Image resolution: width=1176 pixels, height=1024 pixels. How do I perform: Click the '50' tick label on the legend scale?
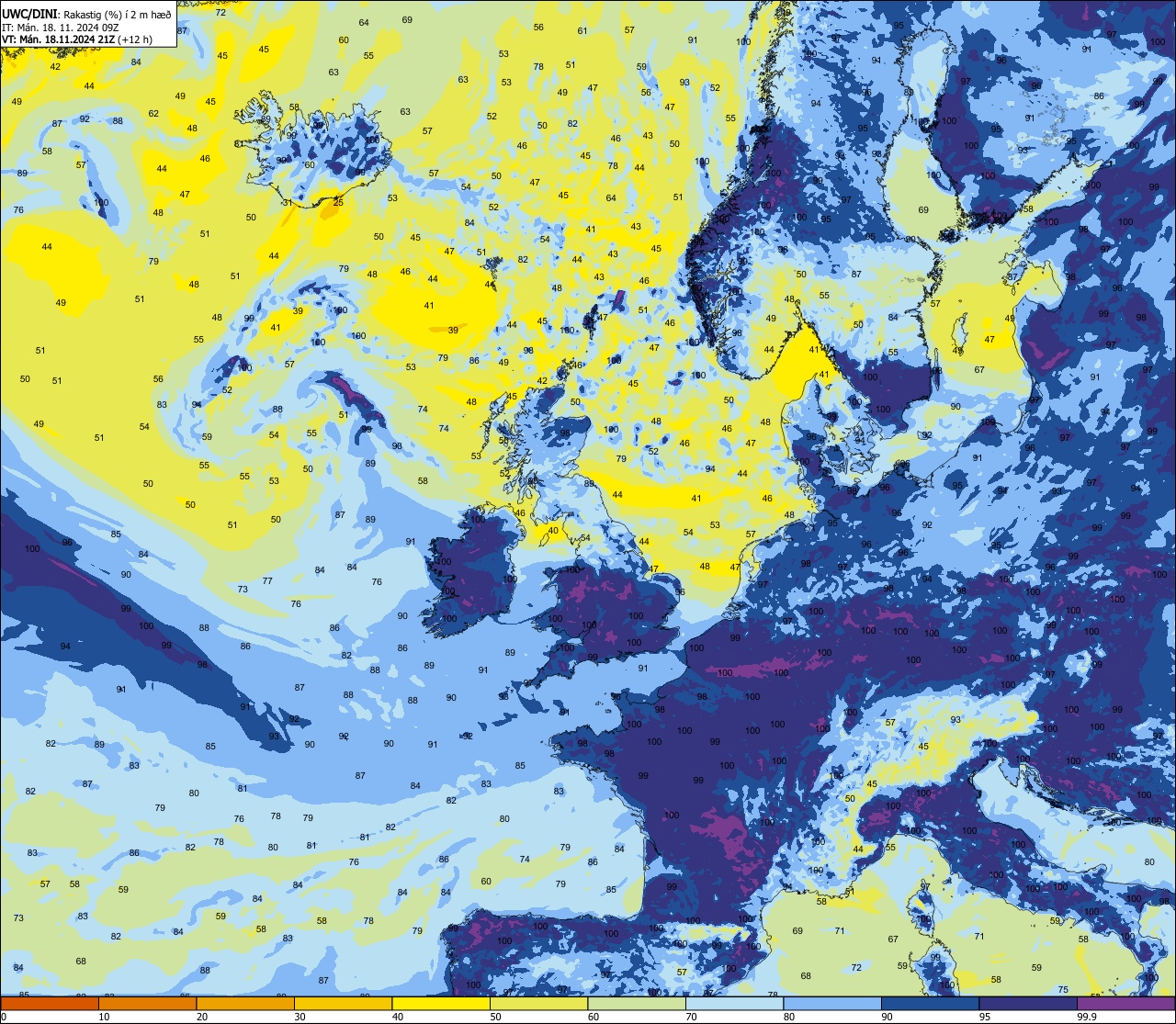click(495, 1017)
